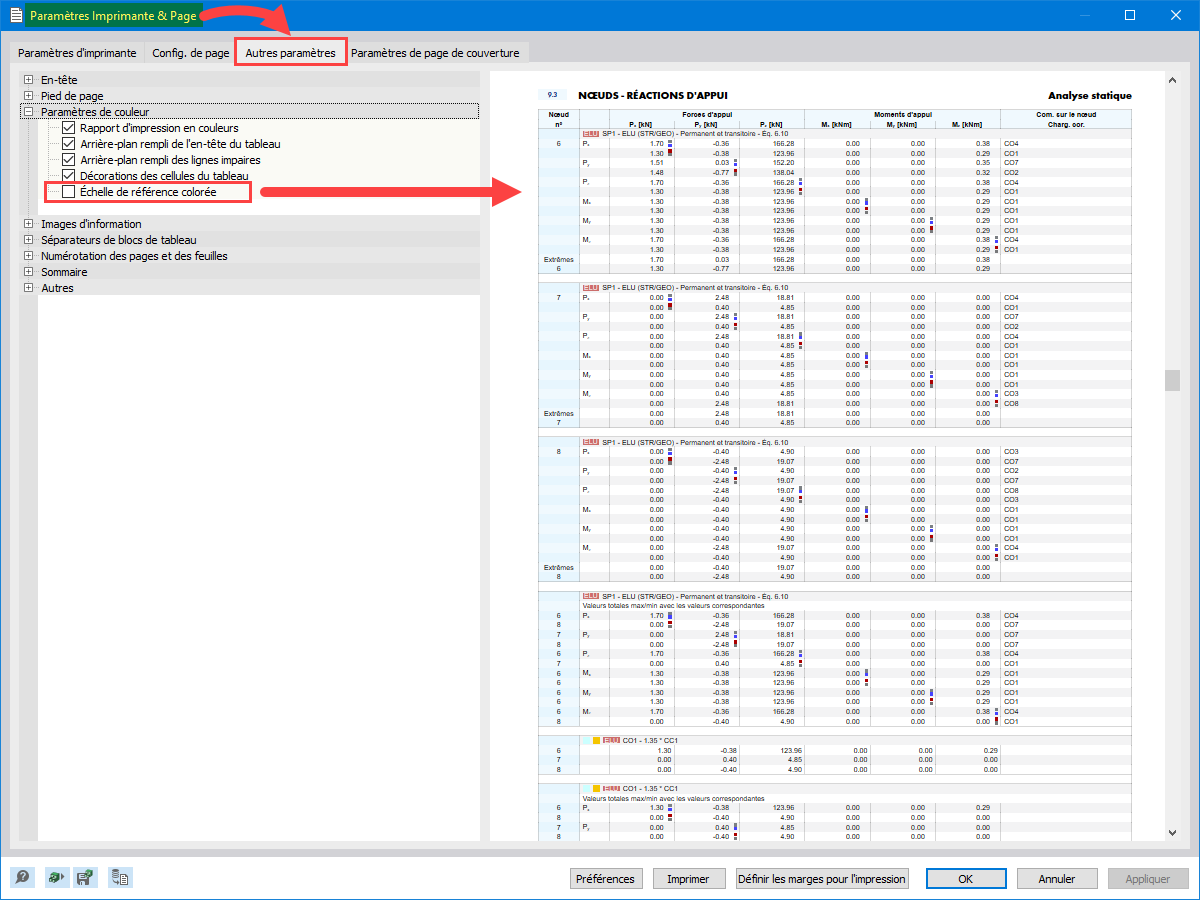1200x900 pixels.
Task: Click the 'Imprimer' button
Action: (x=688, y=879)
